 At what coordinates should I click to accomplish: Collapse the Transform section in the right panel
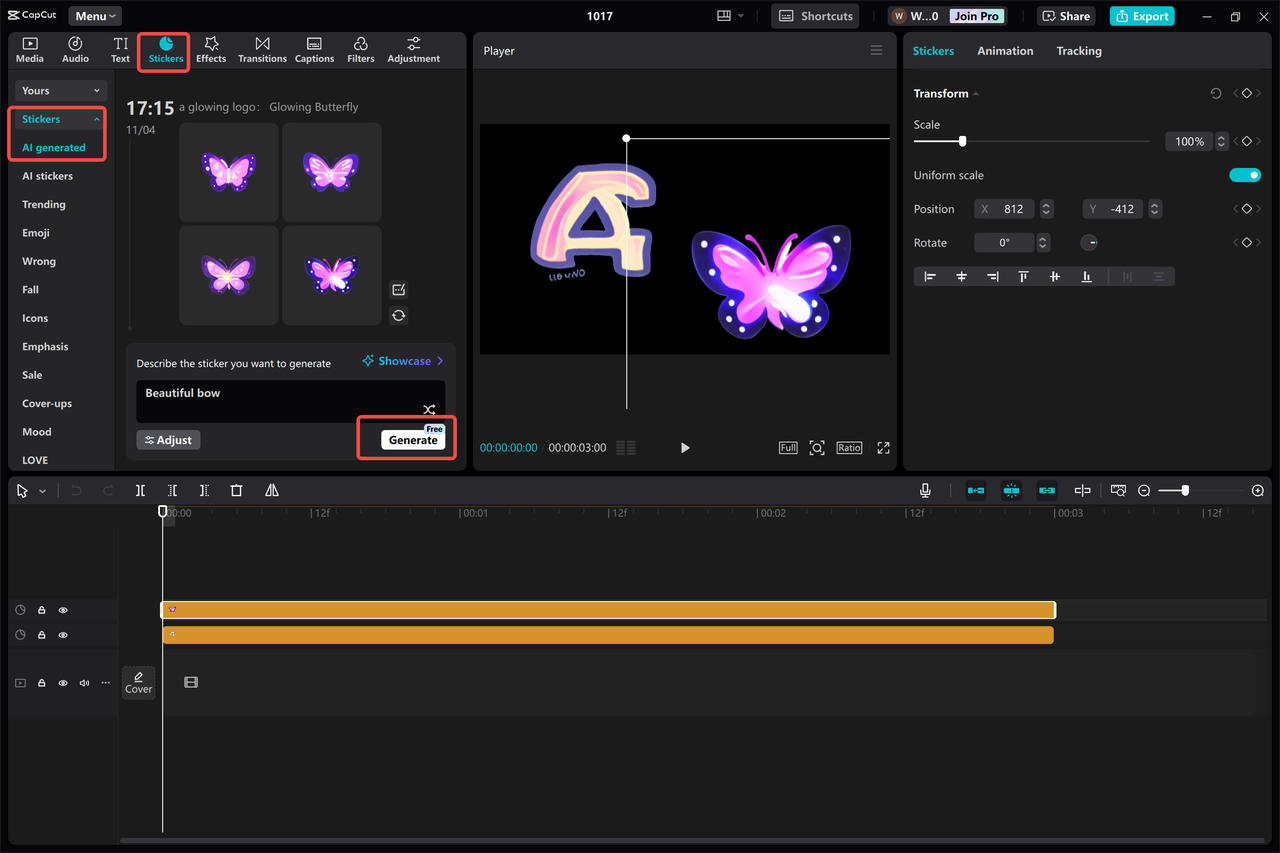(x=973, y=93)
